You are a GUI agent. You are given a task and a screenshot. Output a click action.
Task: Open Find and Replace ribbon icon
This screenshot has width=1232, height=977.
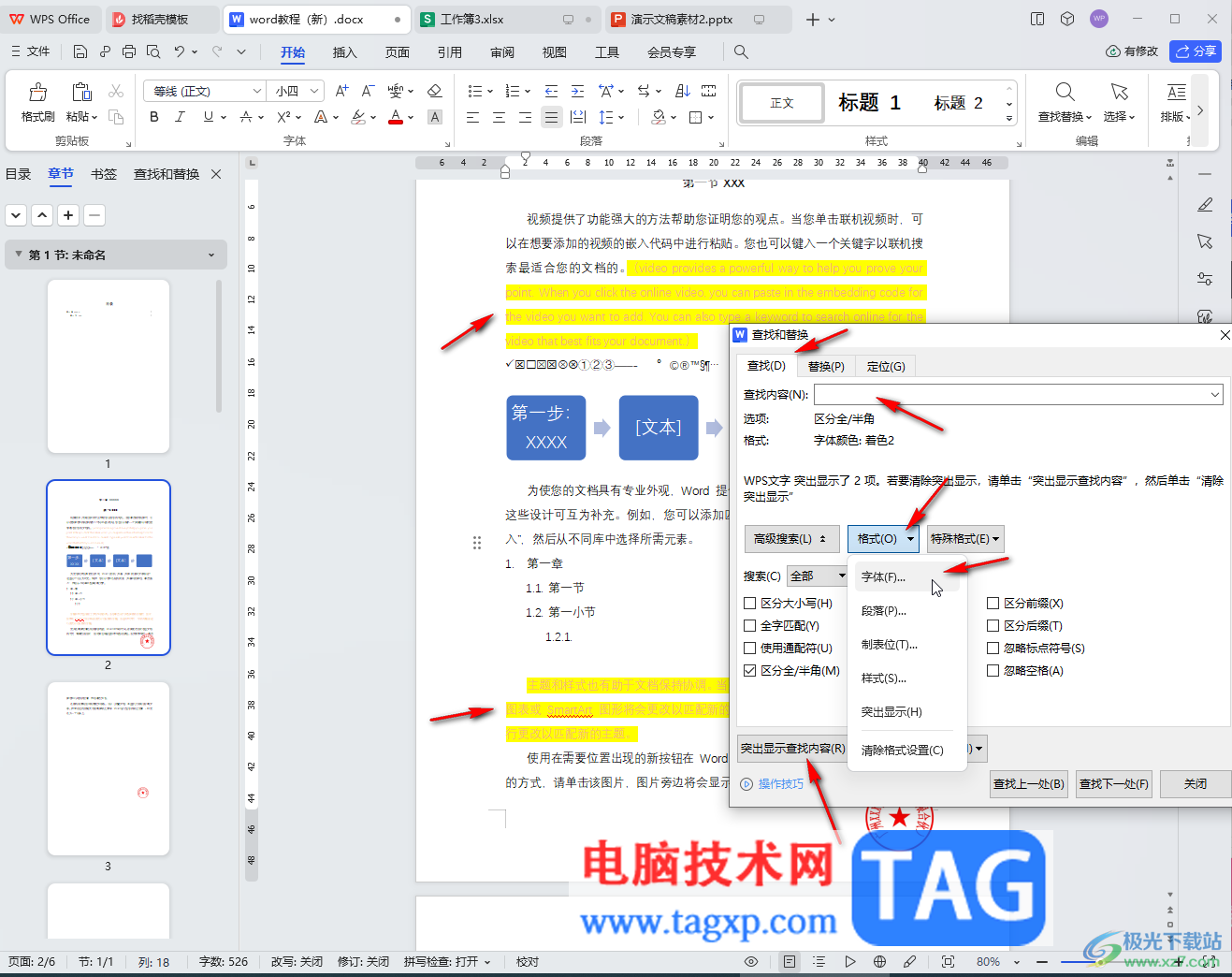coord(1065,92)
